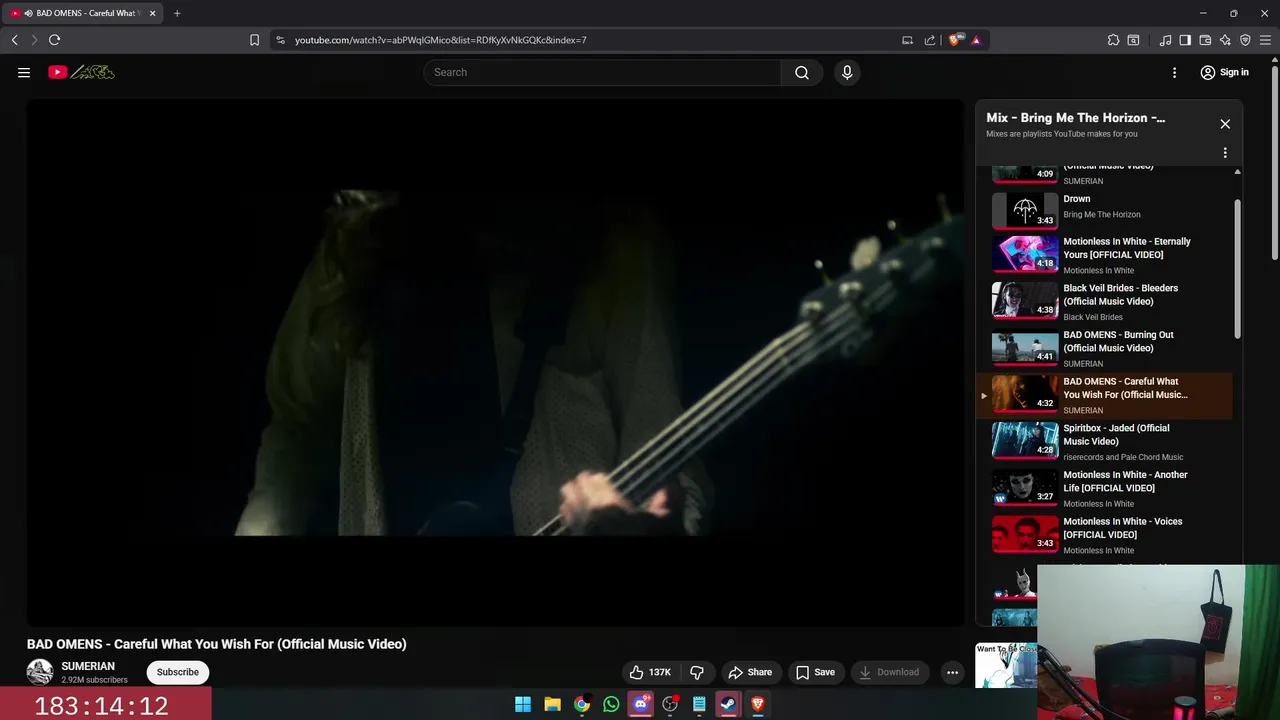
Task: Go to YouTube home via the logo
Action: [x=81, y=72]
